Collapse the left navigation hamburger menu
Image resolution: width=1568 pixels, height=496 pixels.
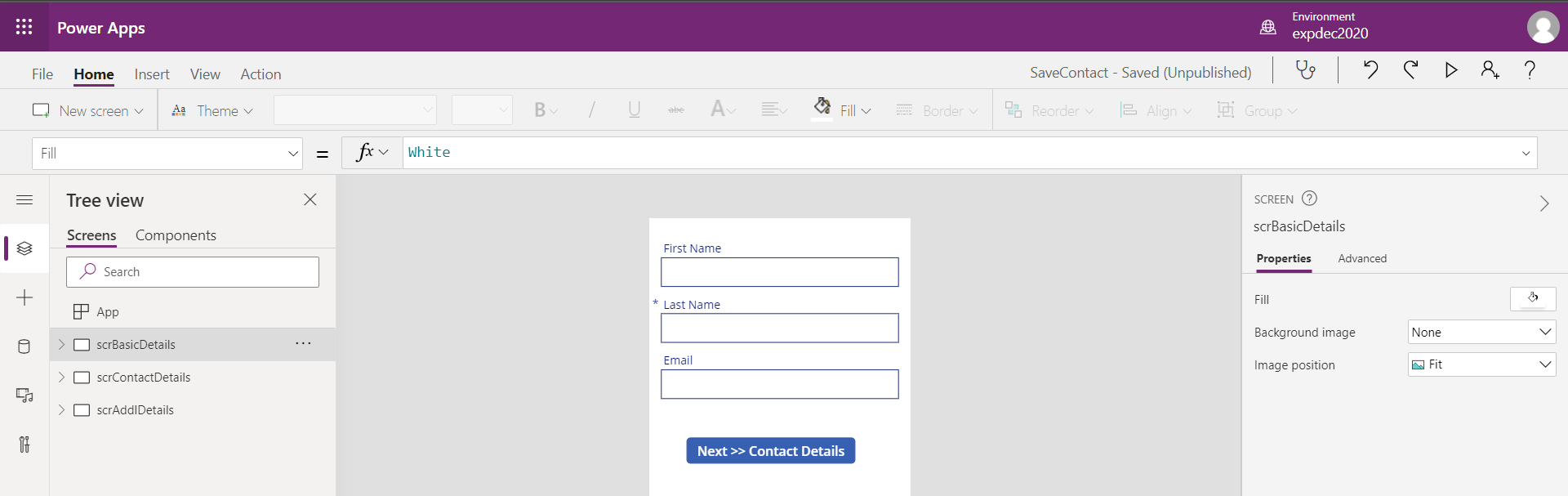[24, 199]
